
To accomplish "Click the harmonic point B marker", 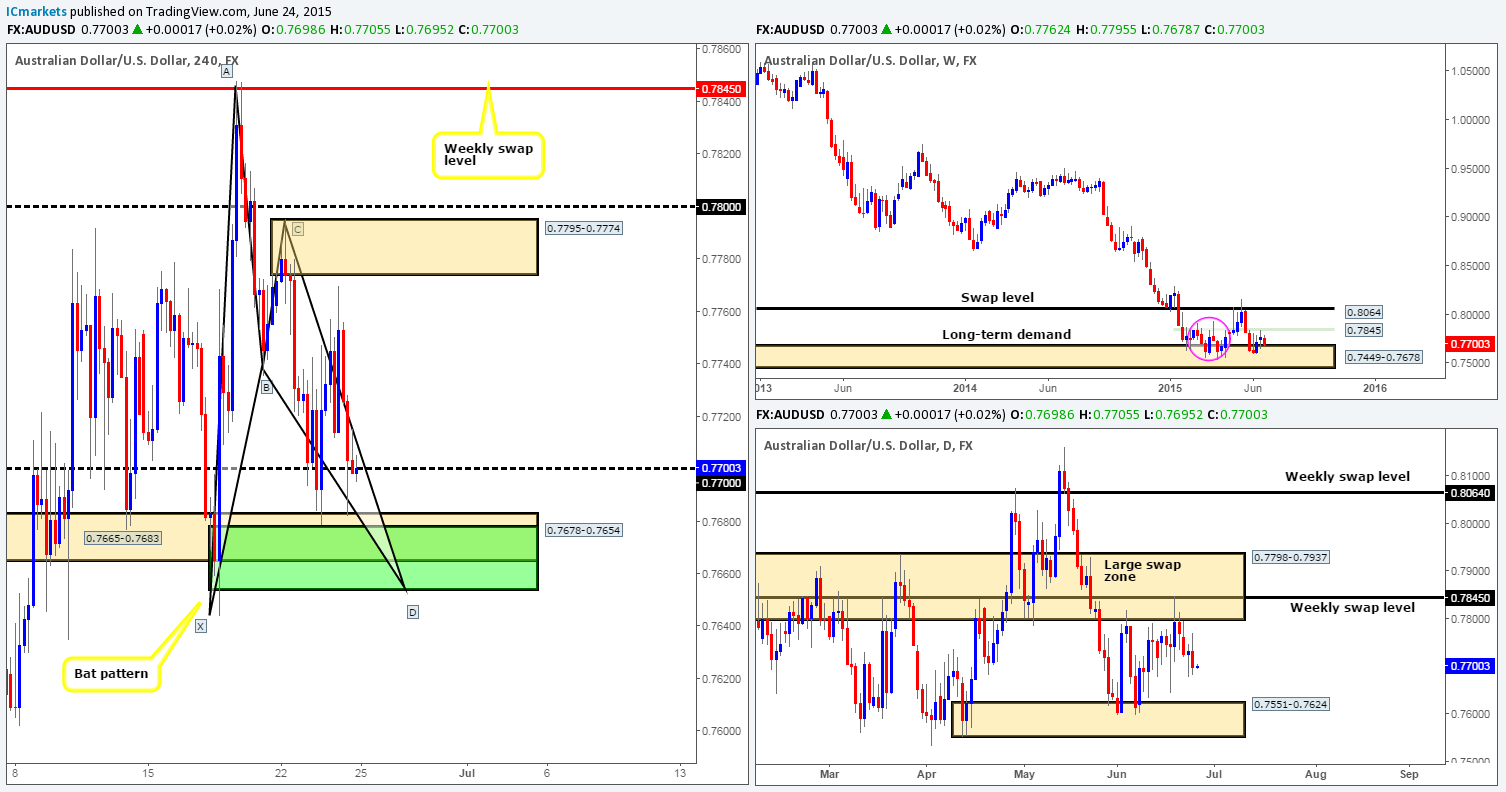I will pos(266,387).
